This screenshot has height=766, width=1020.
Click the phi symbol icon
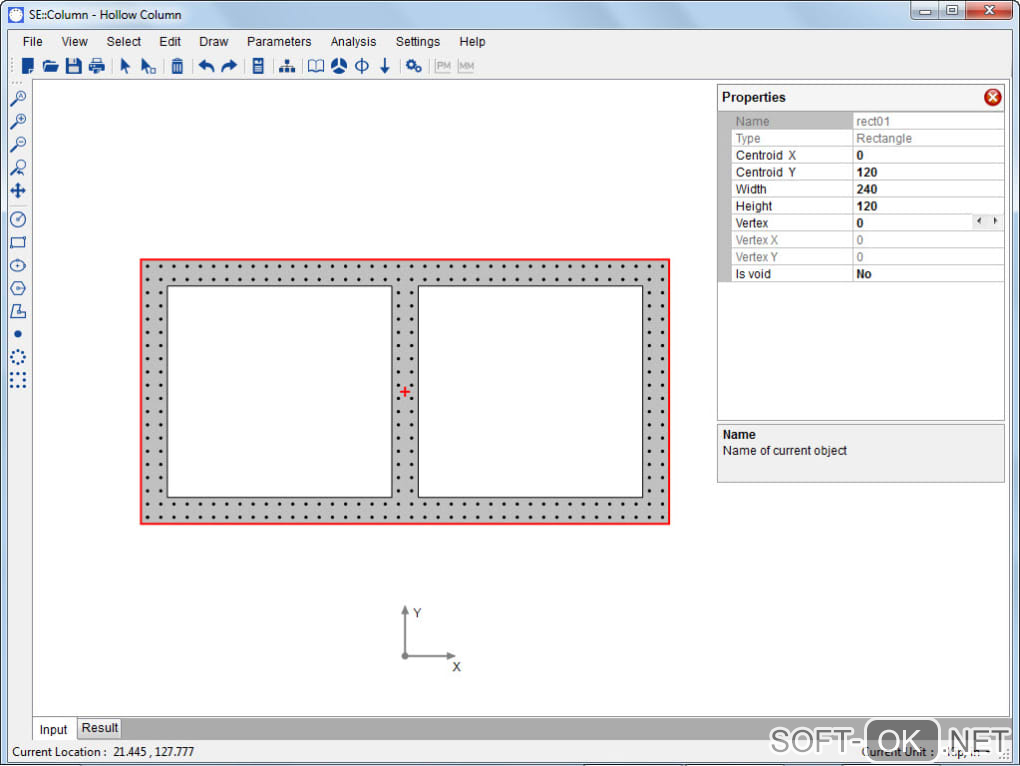(362, 66)
